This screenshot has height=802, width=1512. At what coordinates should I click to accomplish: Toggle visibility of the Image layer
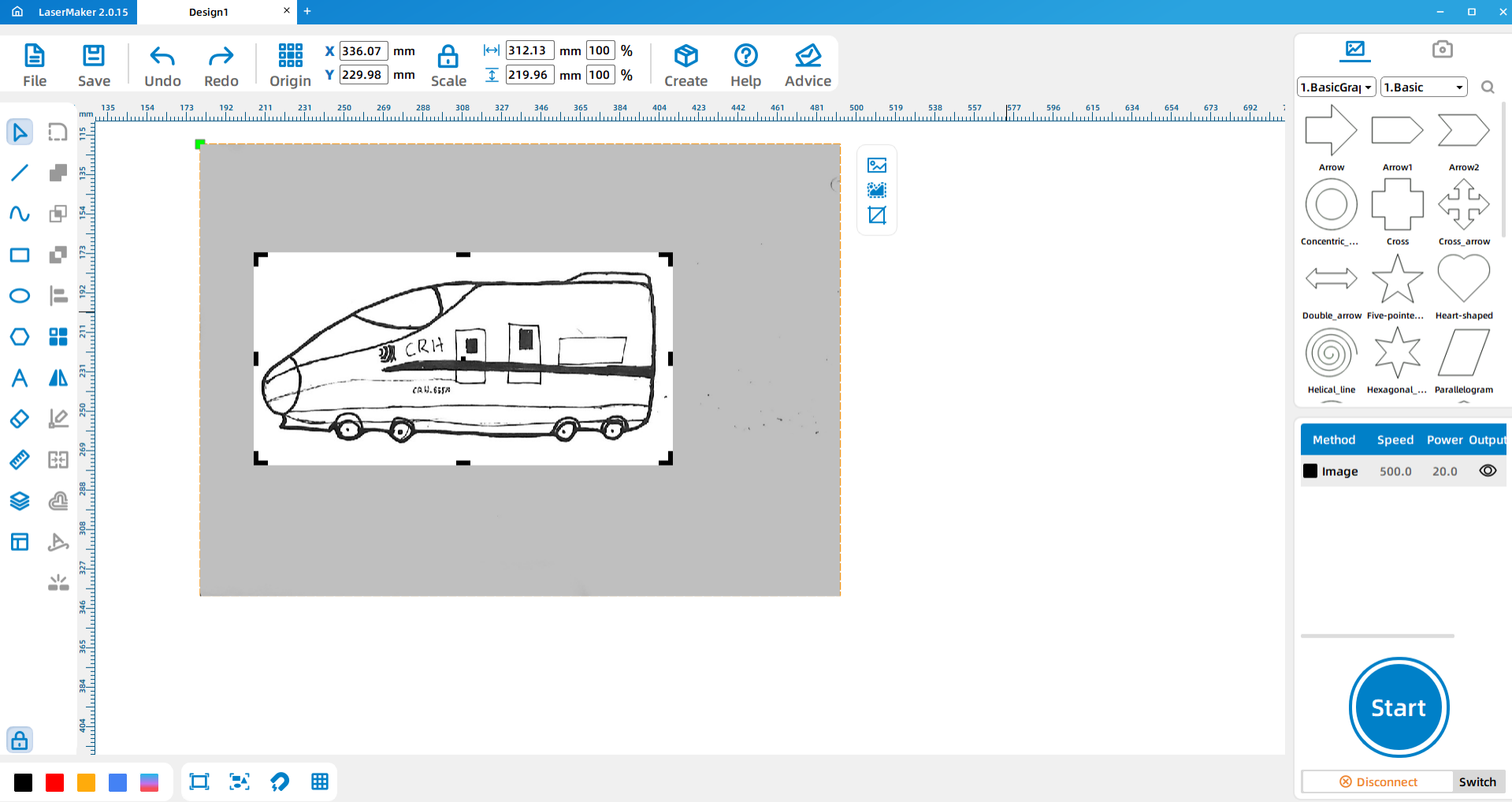pyautogui.click(x=1488, y=471)
